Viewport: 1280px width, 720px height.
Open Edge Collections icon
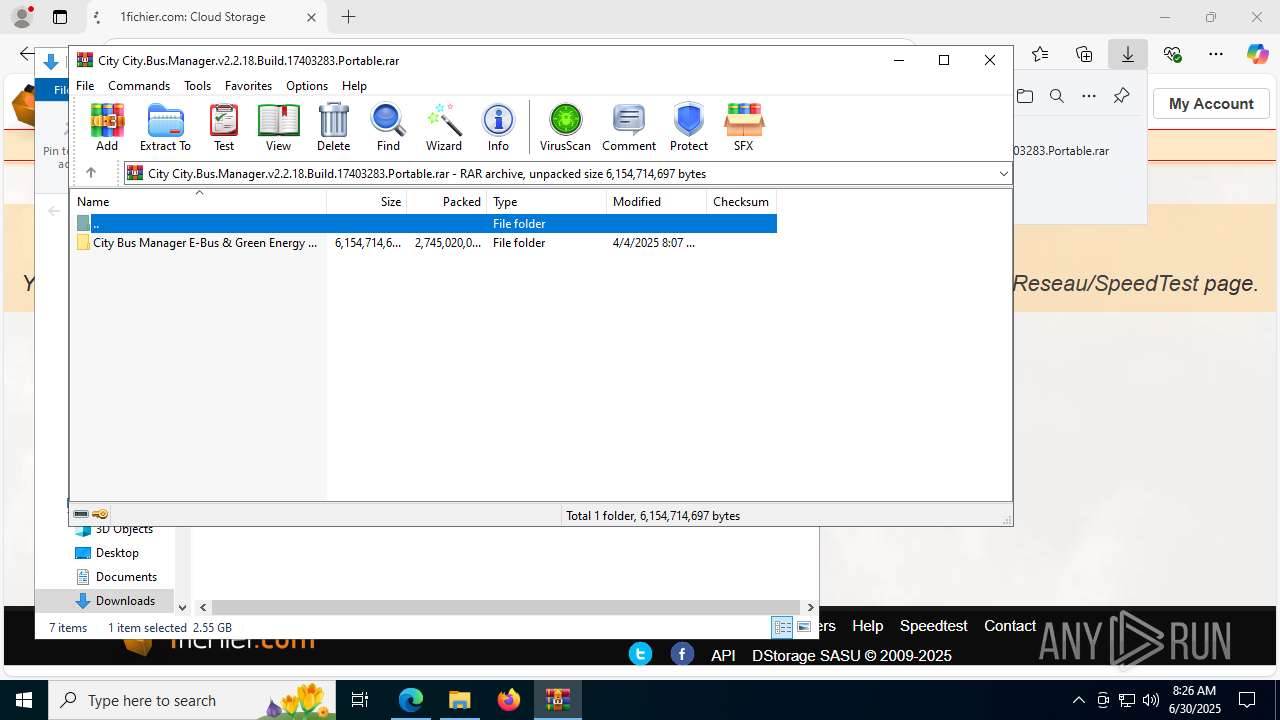1084,54
